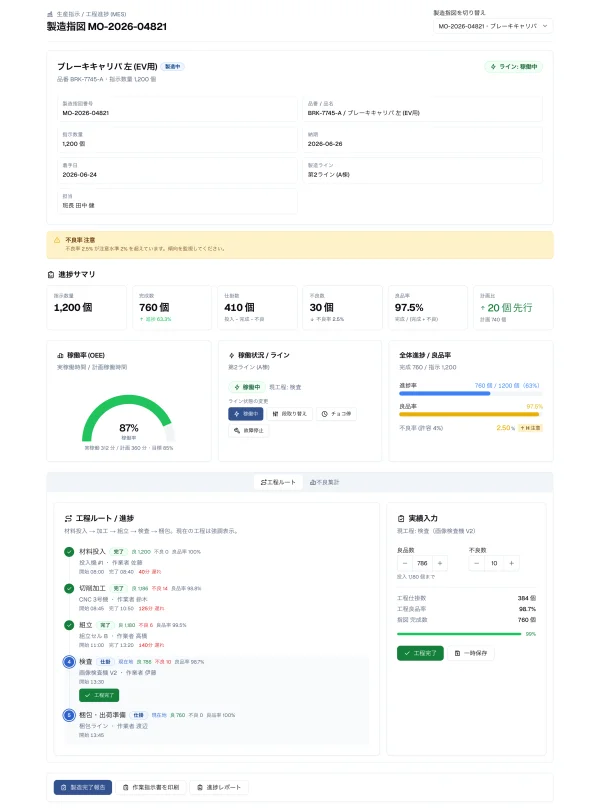This screenshot has width=600, height=812.
Task: Click the 140分 遅れ delay text
Action: tap(151, 645)
